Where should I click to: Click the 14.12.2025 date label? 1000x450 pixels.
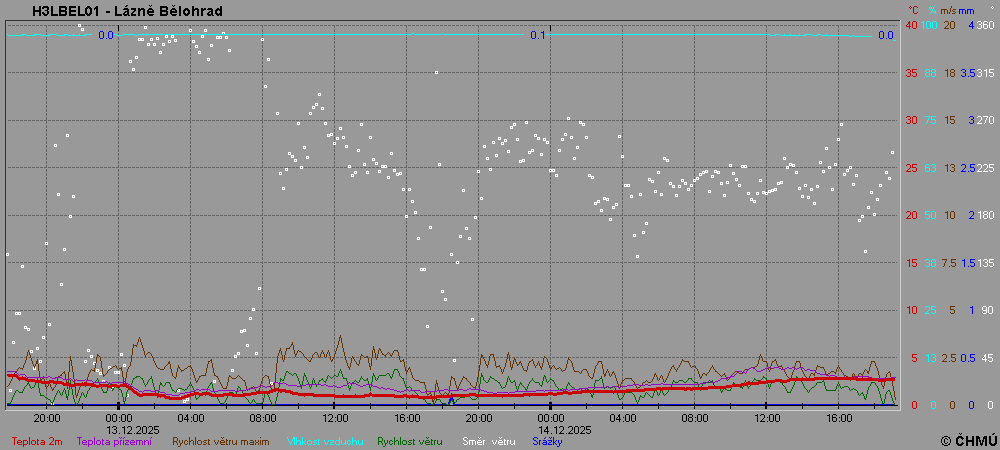565,429
